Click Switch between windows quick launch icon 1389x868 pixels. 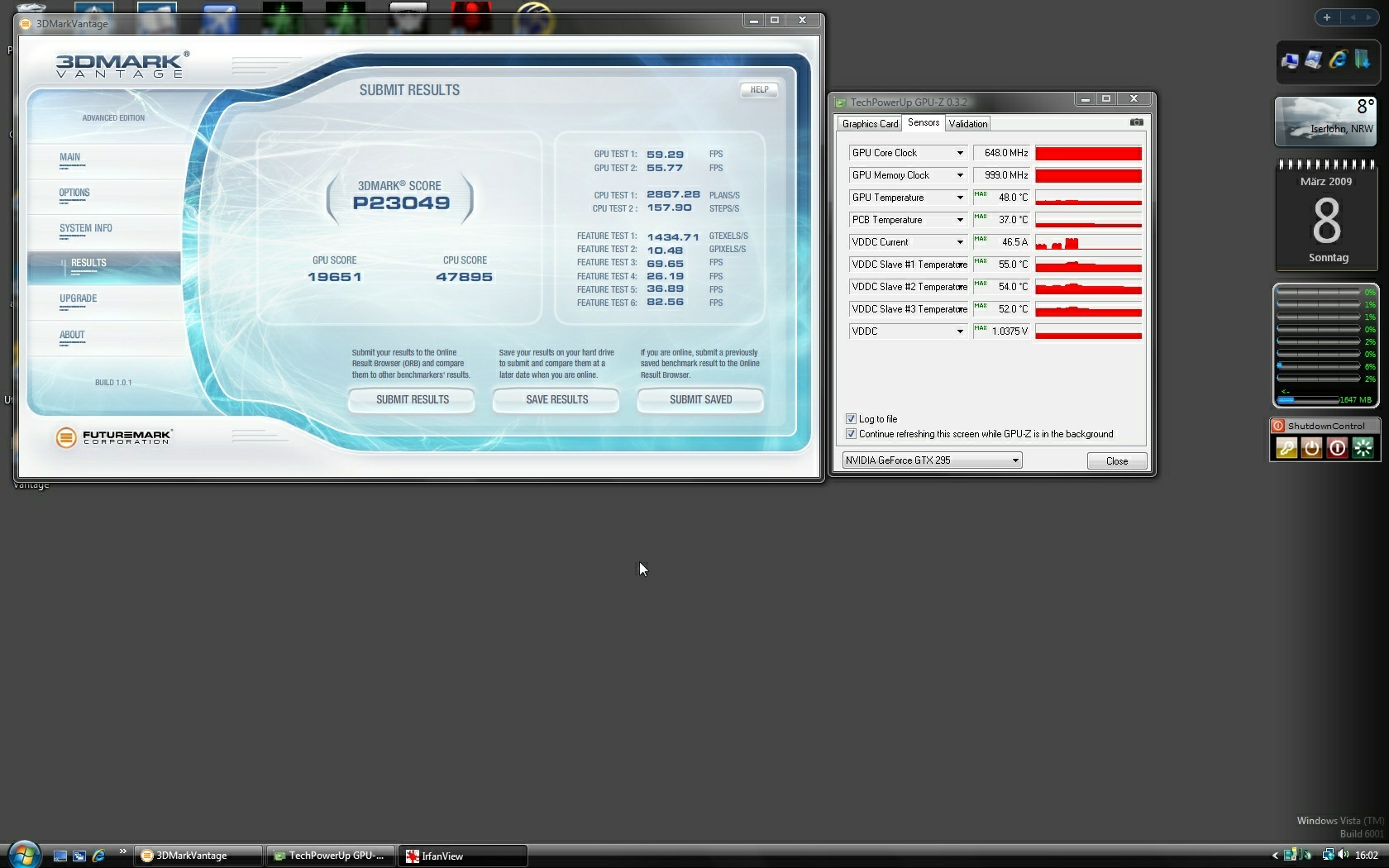pos(79,856)
